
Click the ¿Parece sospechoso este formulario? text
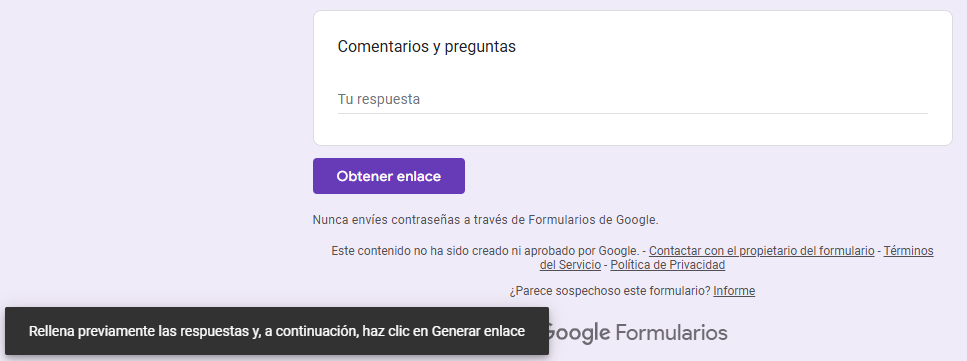(x=609, y=291)
